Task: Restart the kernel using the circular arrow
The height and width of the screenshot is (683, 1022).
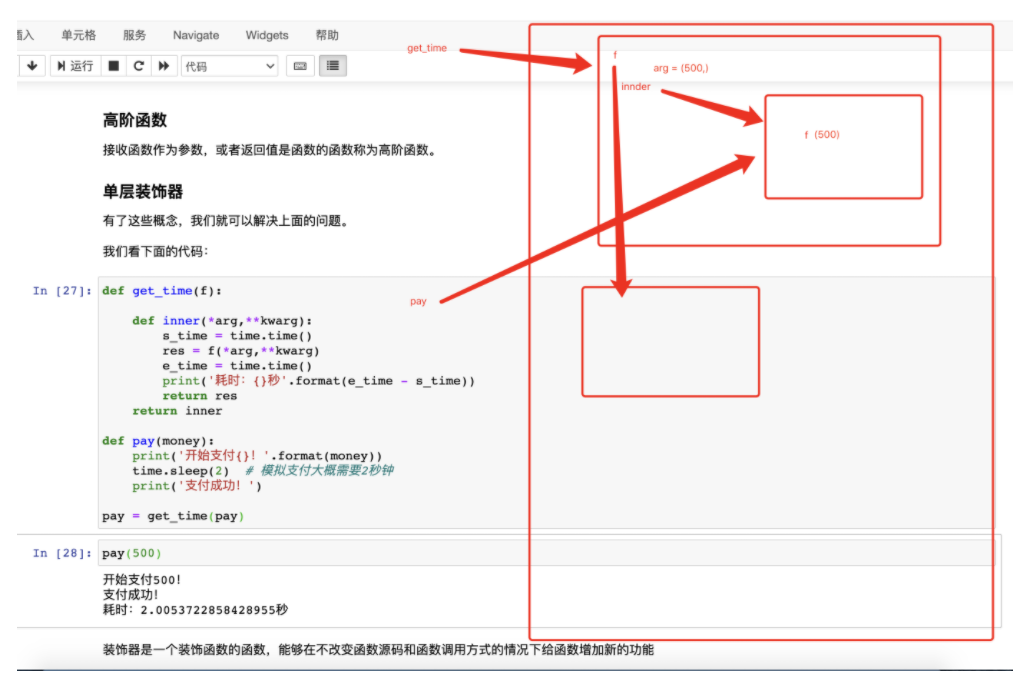Action: [x=138, y=66]
